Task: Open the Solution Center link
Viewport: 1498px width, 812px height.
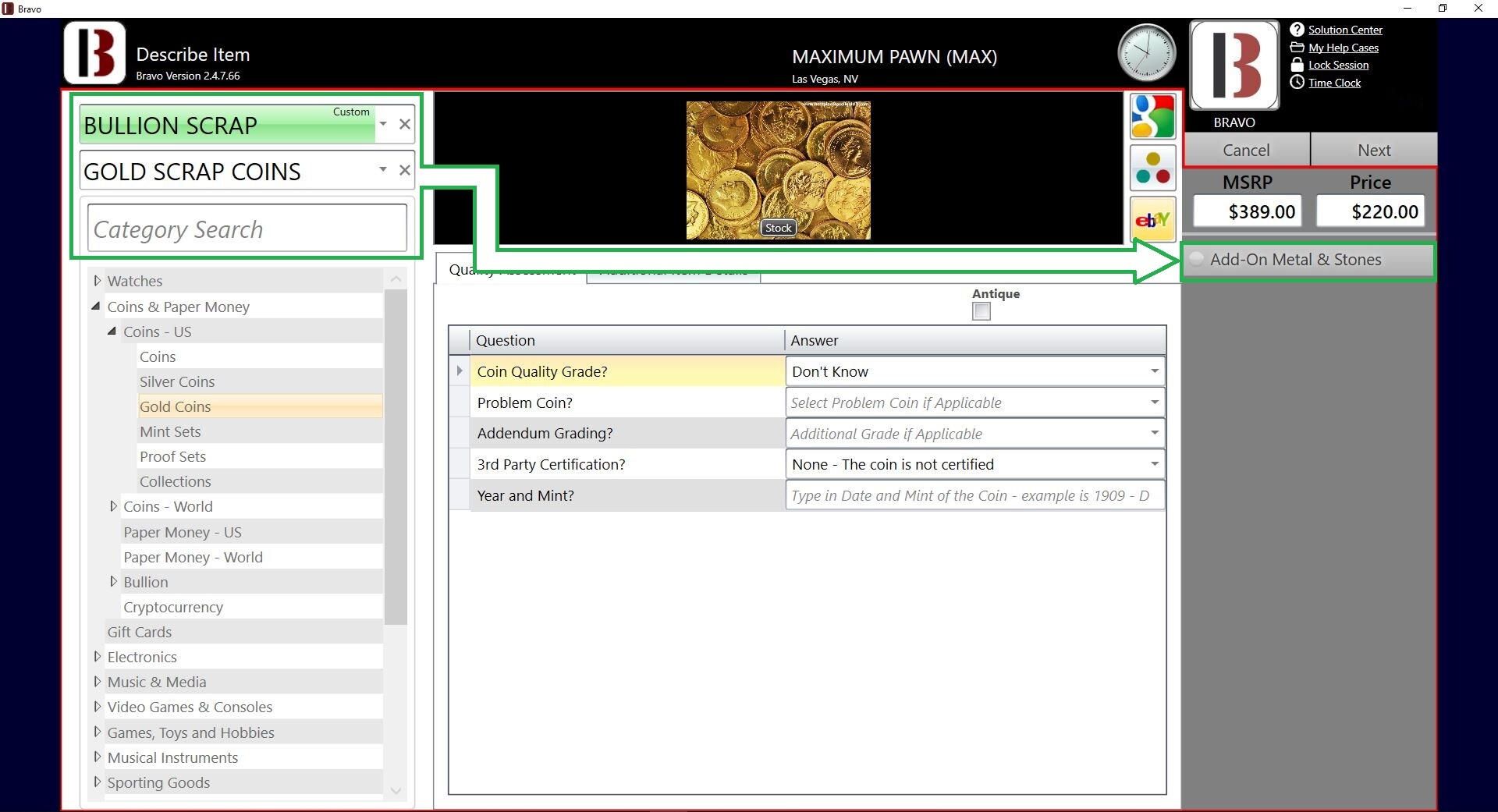Action: 1345,30
